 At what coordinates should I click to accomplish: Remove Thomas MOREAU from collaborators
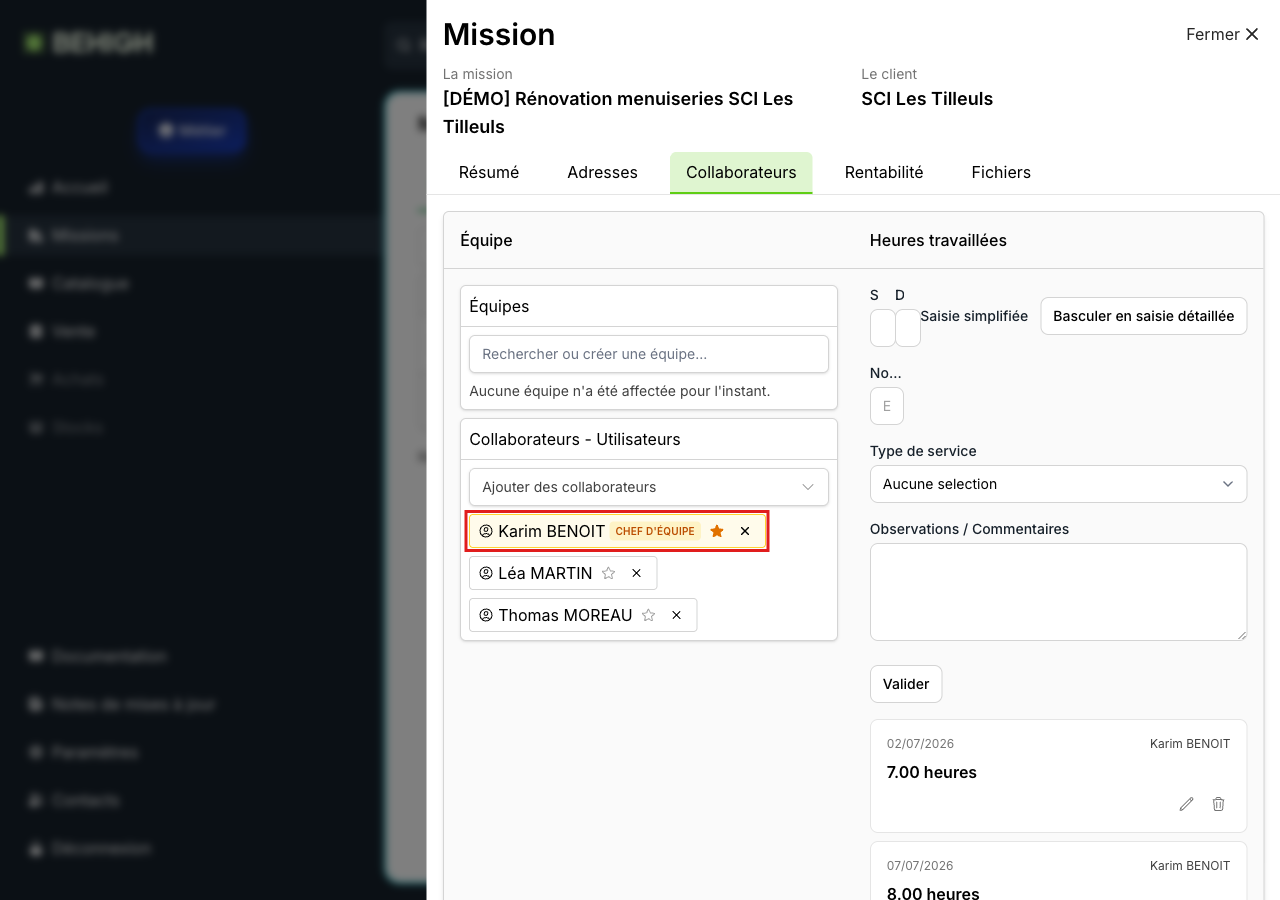[676, 615]
